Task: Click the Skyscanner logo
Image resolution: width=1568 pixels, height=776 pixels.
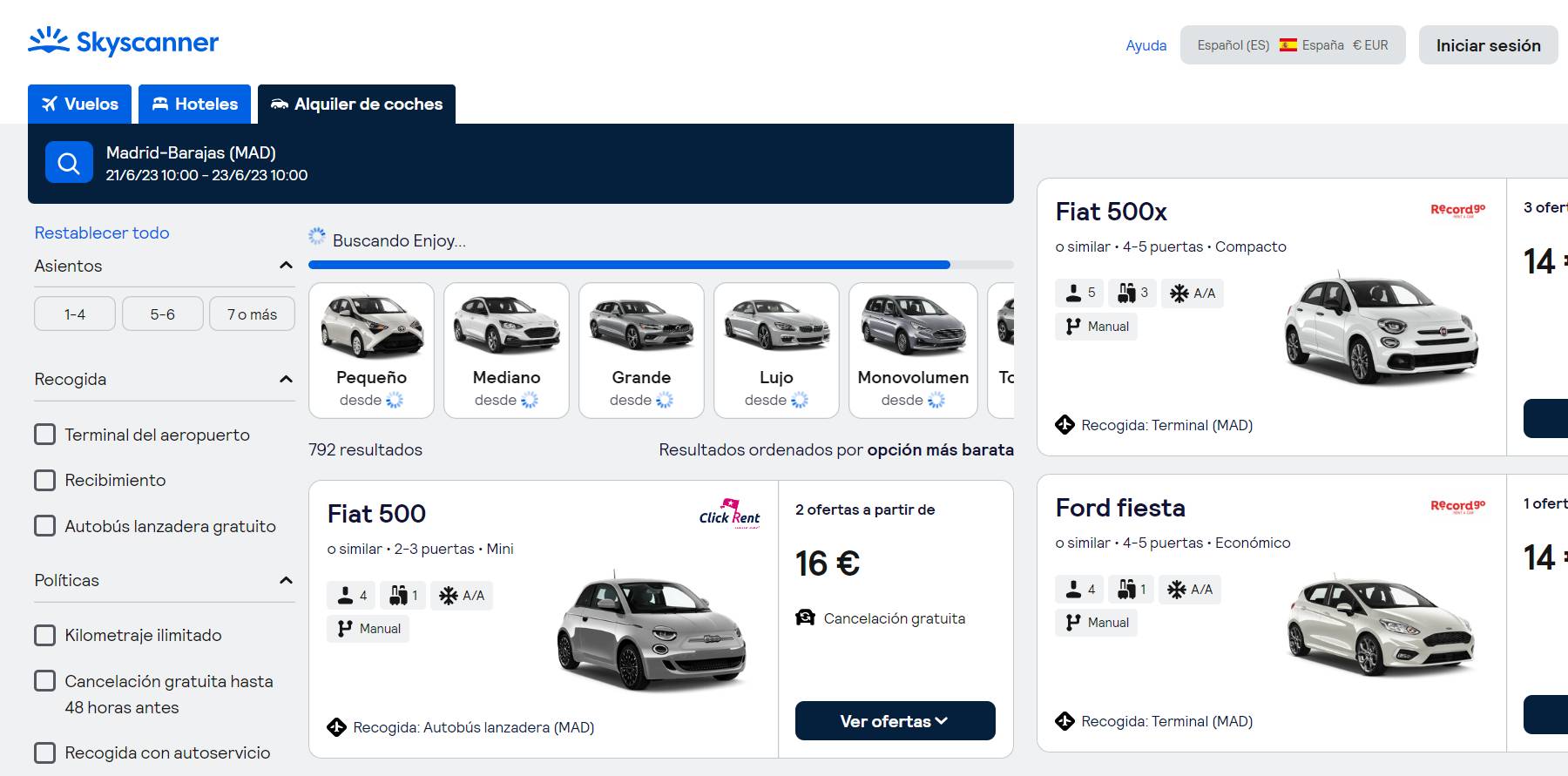Action: point(124,42)
